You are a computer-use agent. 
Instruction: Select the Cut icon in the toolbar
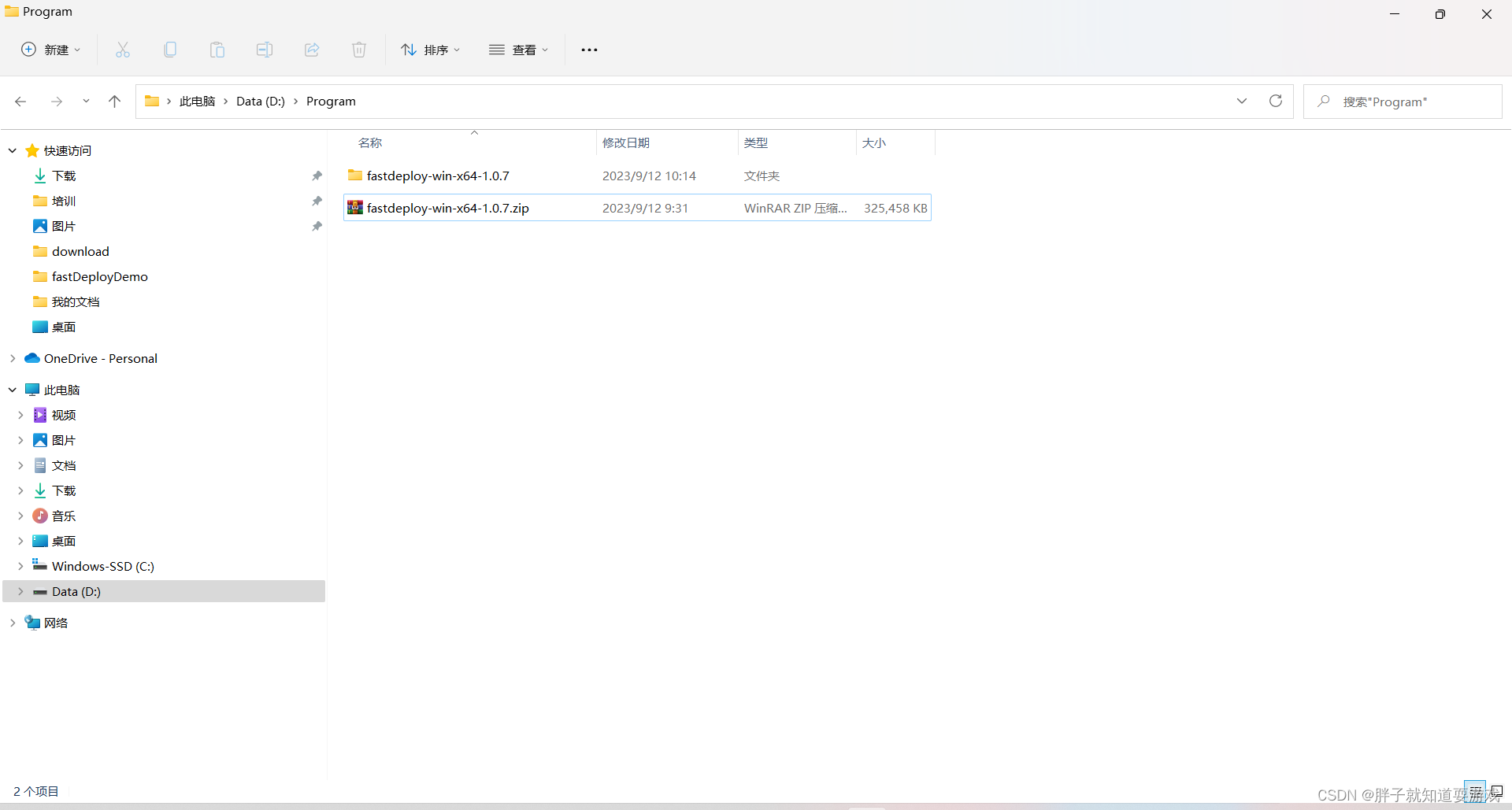click(x=122, y=49)
